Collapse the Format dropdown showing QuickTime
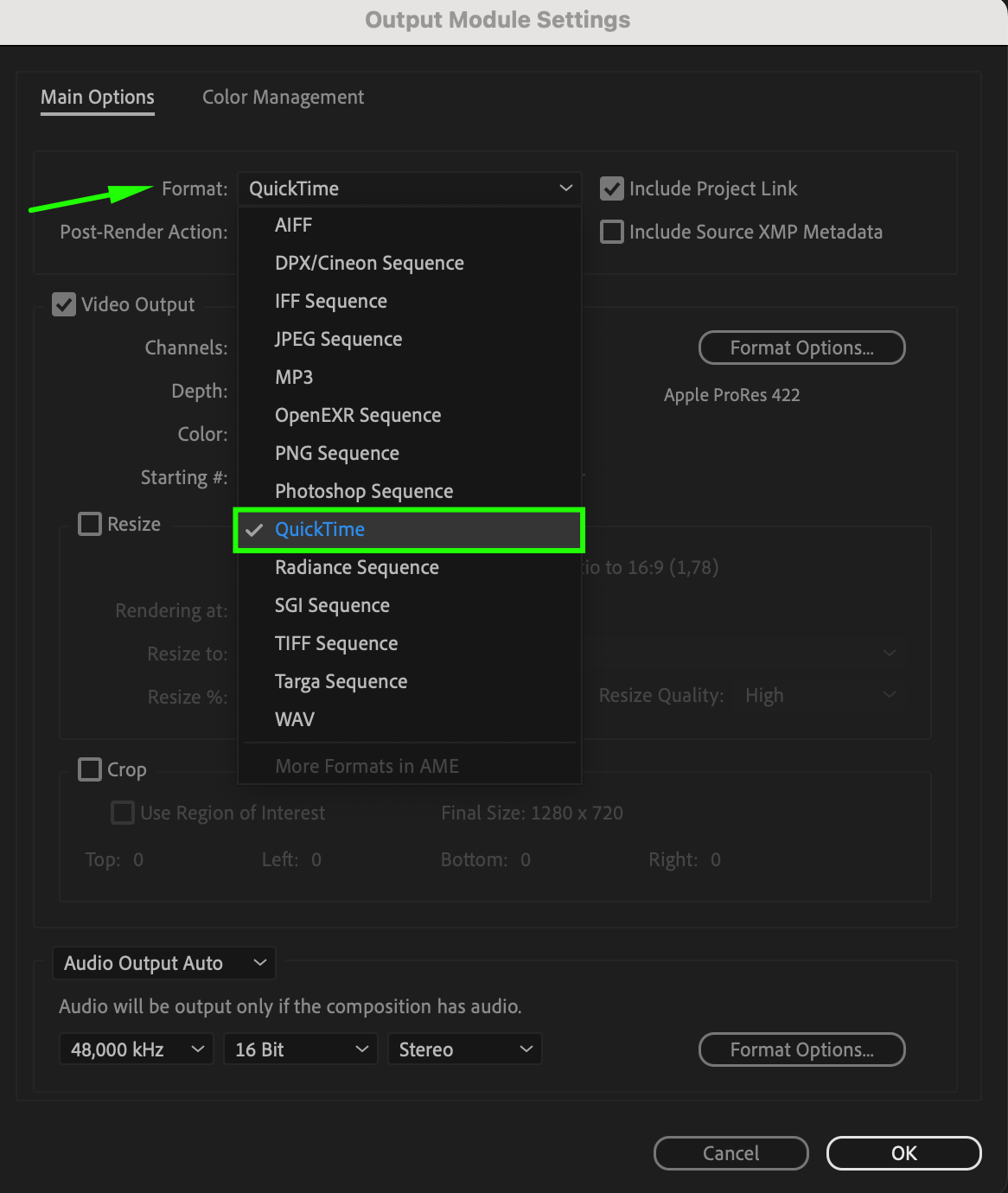The width and height of the screenshot is (1008, 1193). (409, 188)
